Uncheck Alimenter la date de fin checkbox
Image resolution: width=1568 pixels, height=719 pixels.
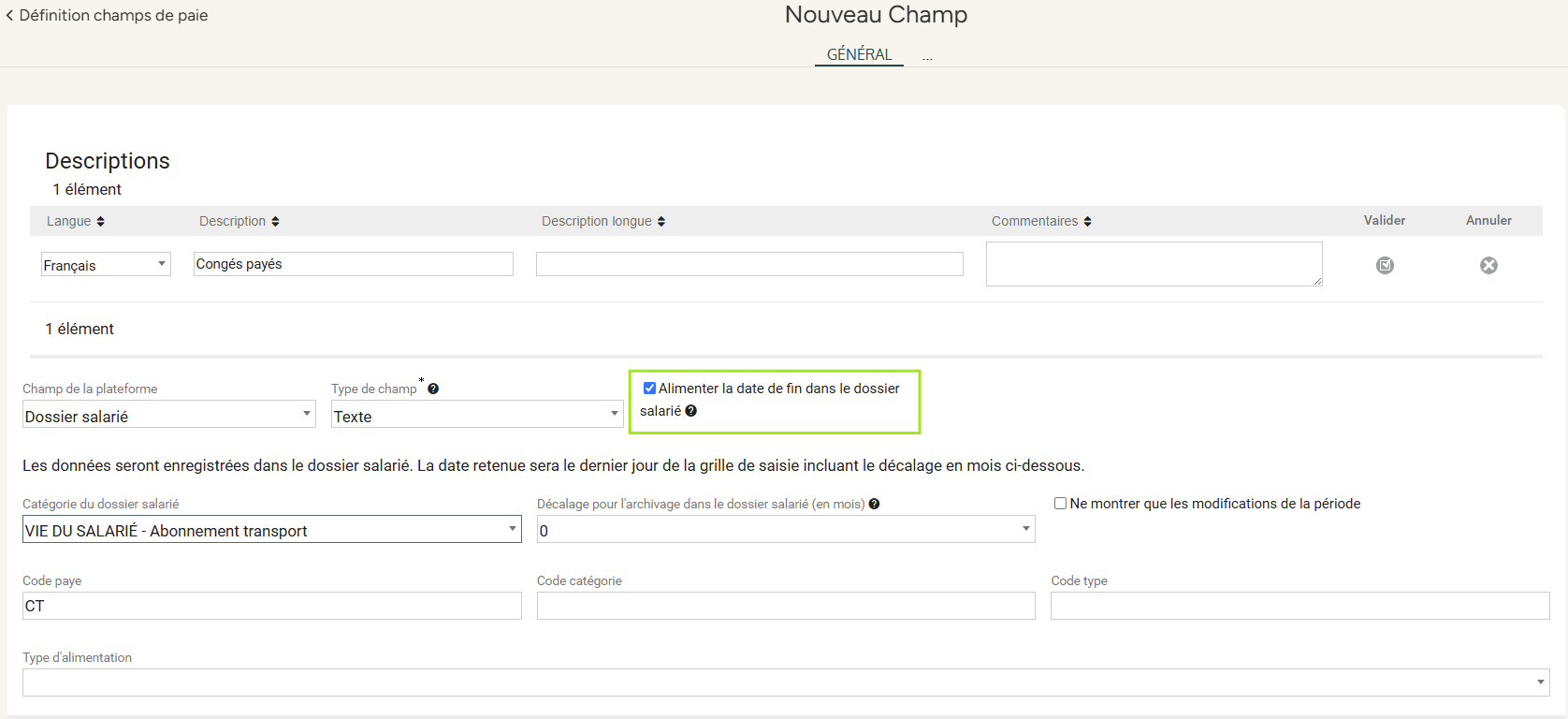tap(649, 389)
